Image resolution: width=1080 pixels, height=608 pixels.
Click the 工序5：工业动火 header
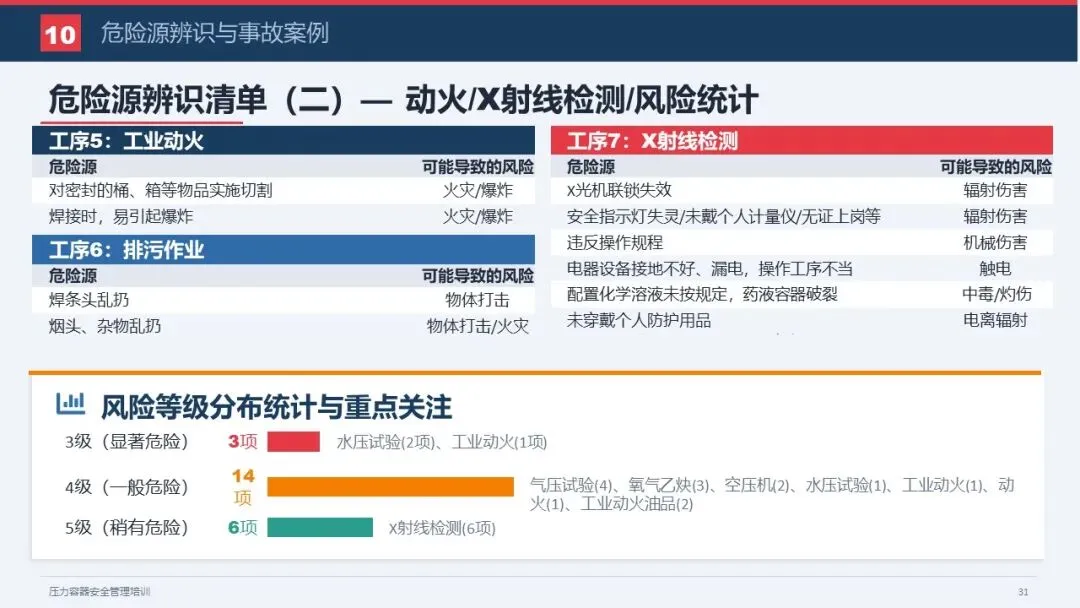[x=283, y=140]
